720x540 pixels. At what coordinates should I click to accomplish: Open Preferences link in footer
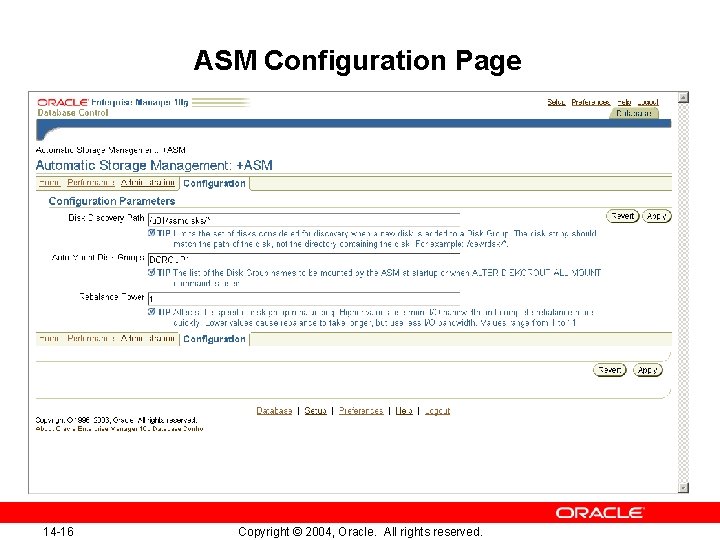point(361,411)
